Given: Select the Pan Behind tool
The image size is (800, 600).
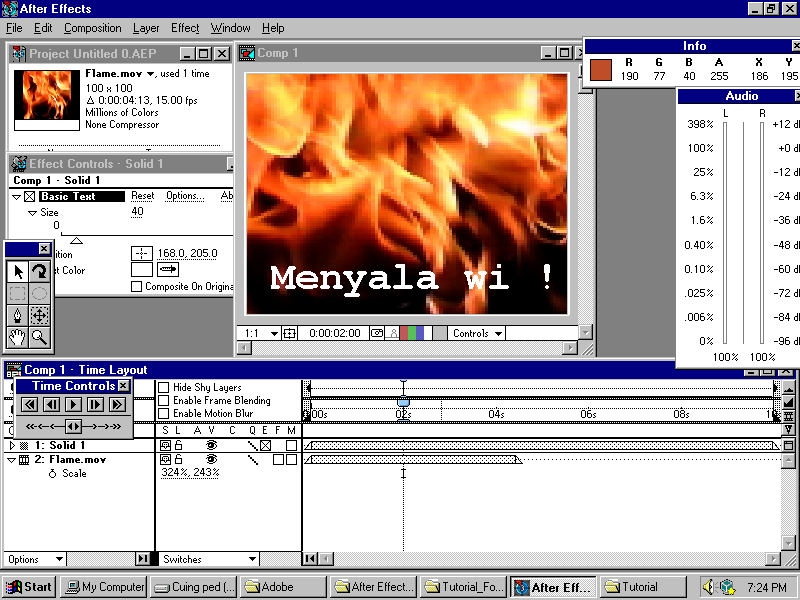Looking at the screenshot, I should click(39, 315).
